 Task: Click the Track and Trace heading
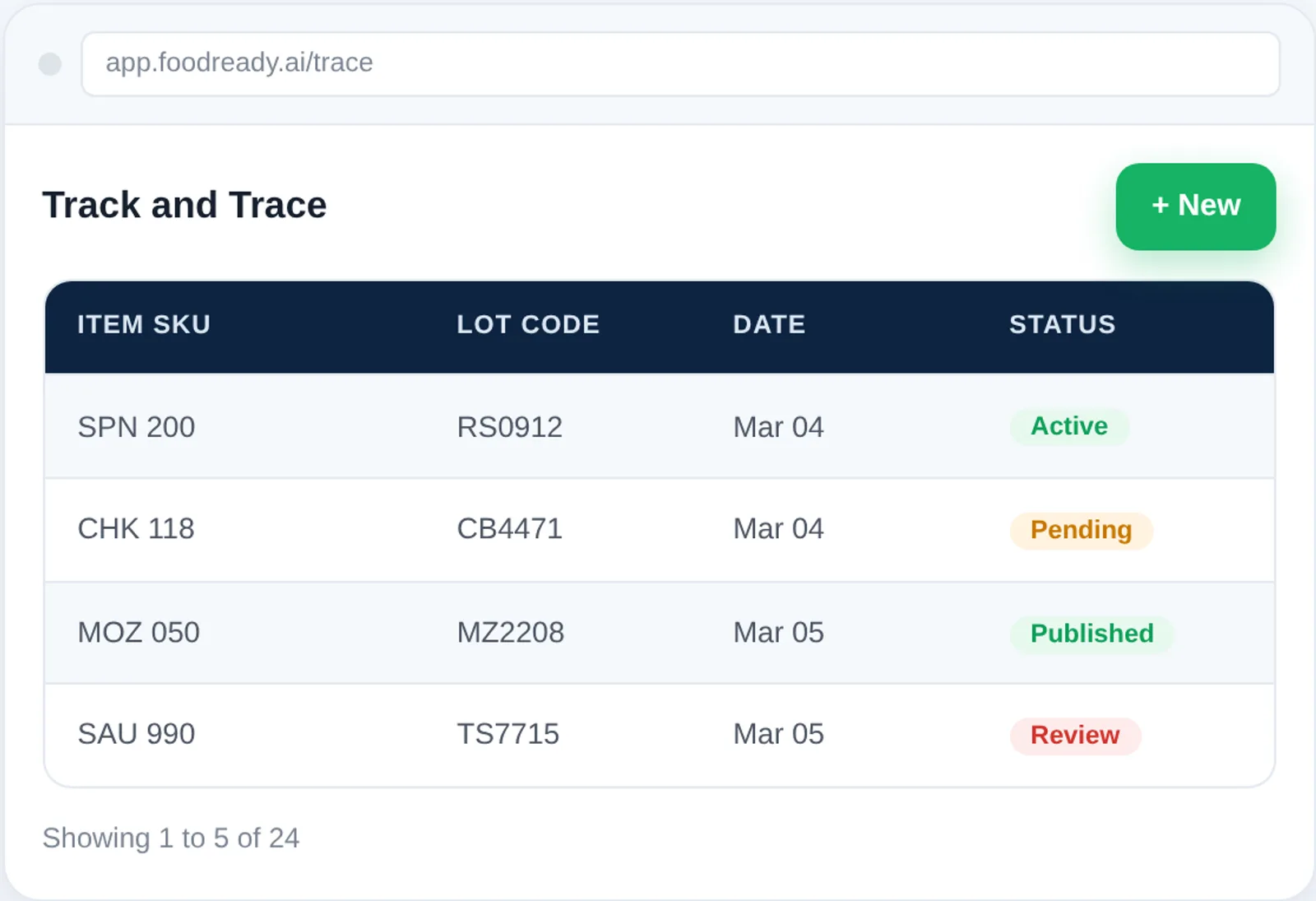pos(184,205)
